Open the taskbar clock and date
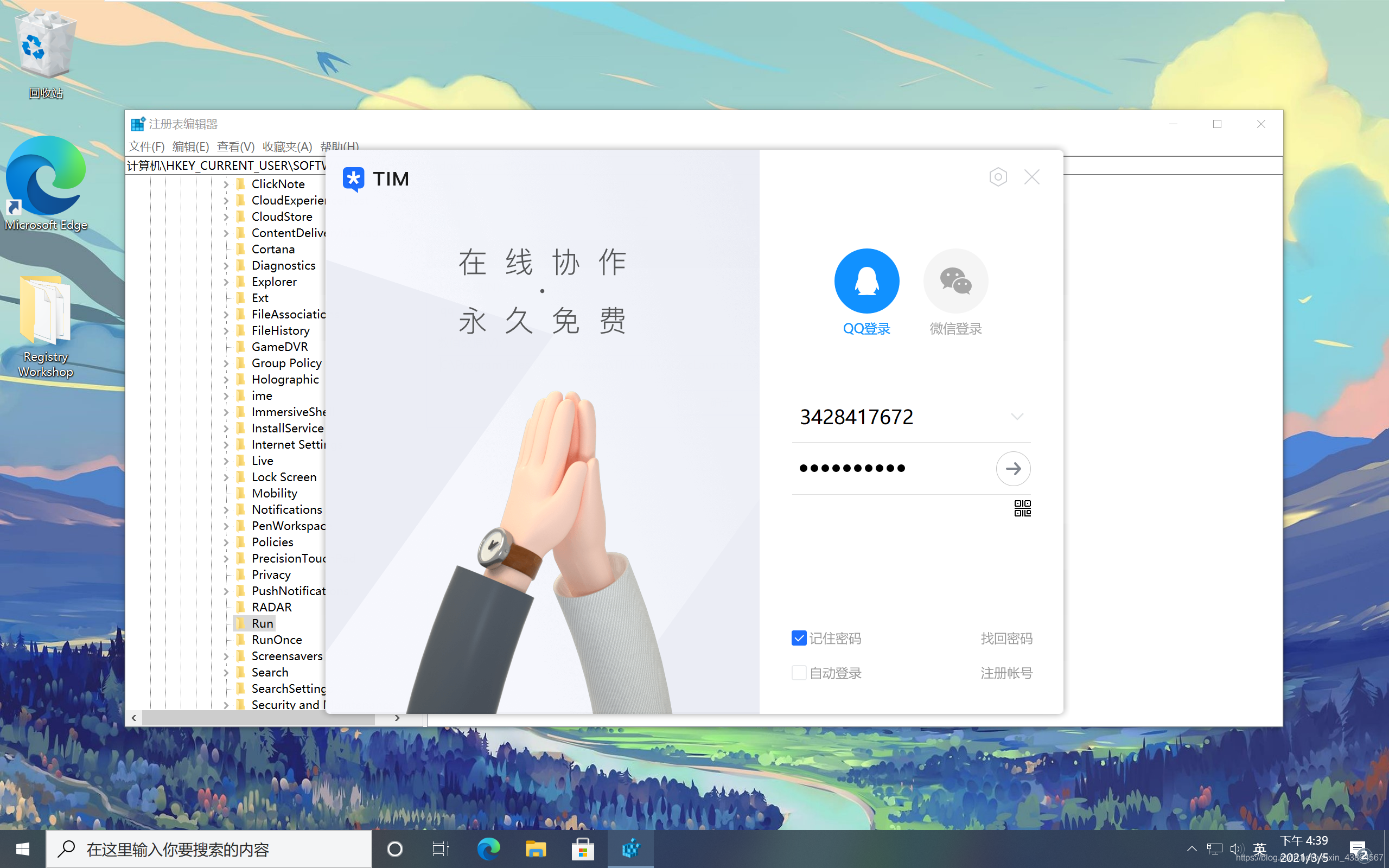This screenshot has height=868, width=1389. (x=1303, y=849)
